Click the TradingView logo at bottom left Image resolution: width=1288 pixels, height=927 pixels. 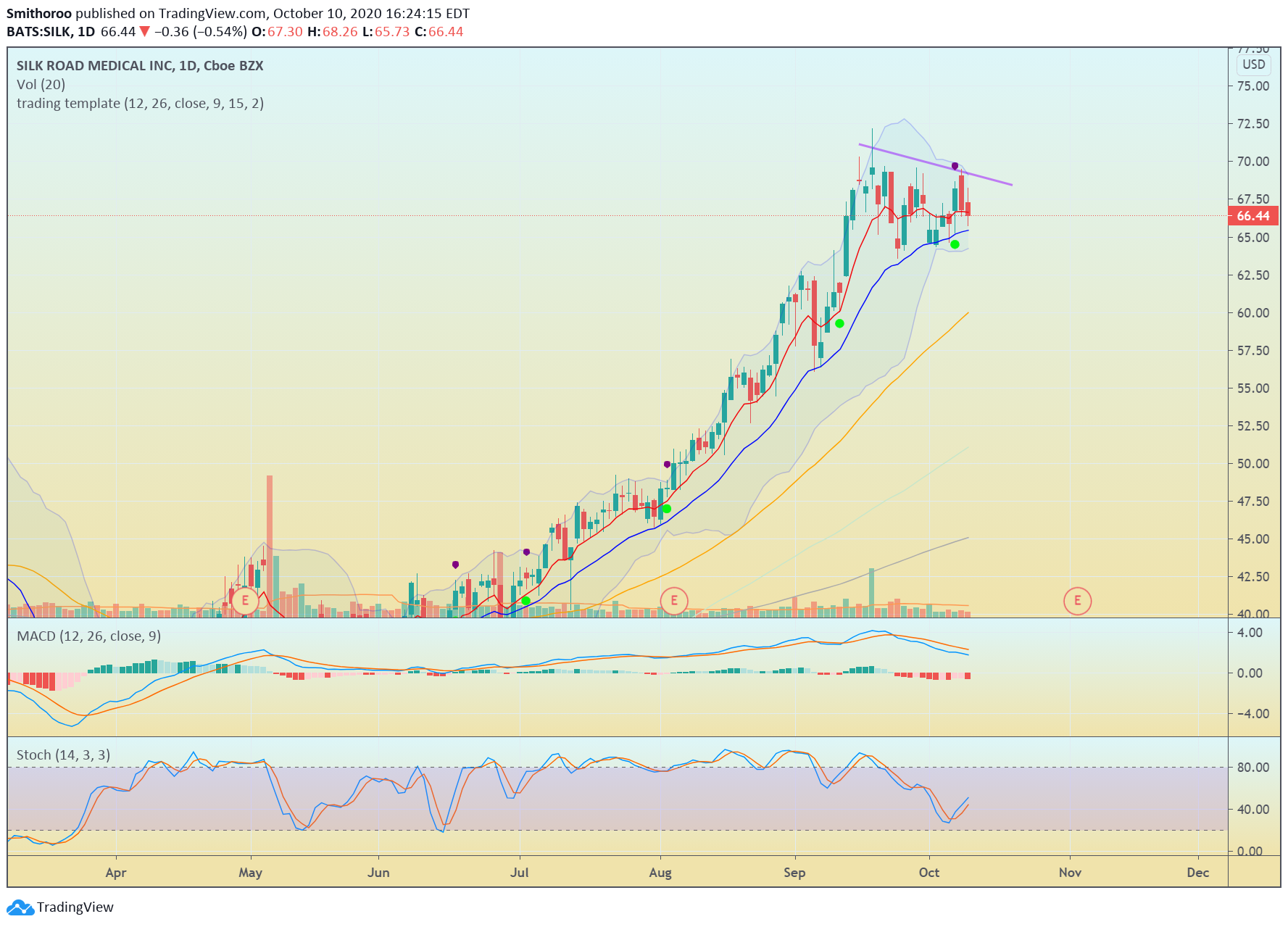pyautogui.click(x=61, y=907)
